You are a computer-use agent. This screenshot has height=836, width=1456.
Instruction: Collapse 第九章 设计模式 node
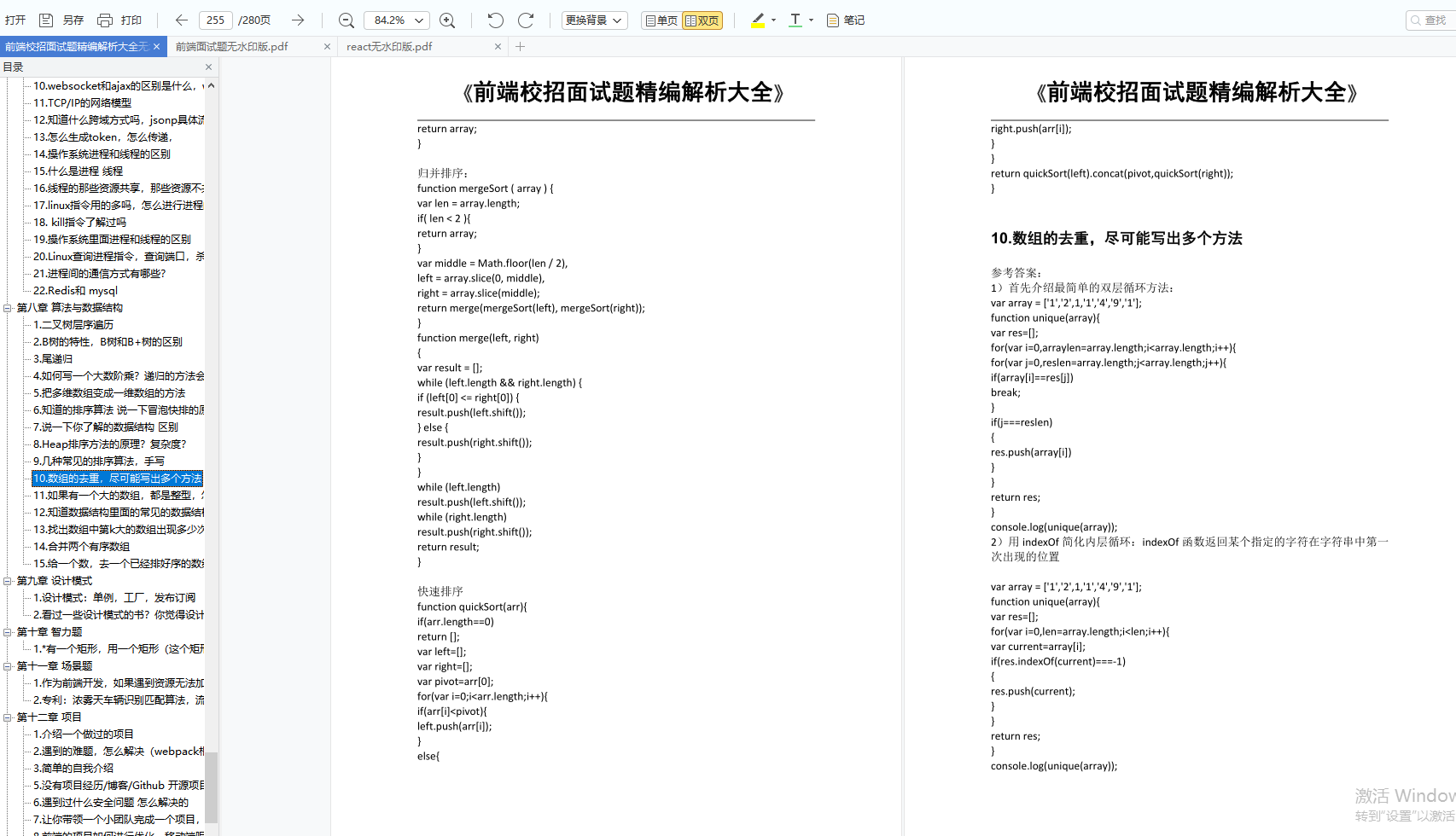(x=8, y=581)
